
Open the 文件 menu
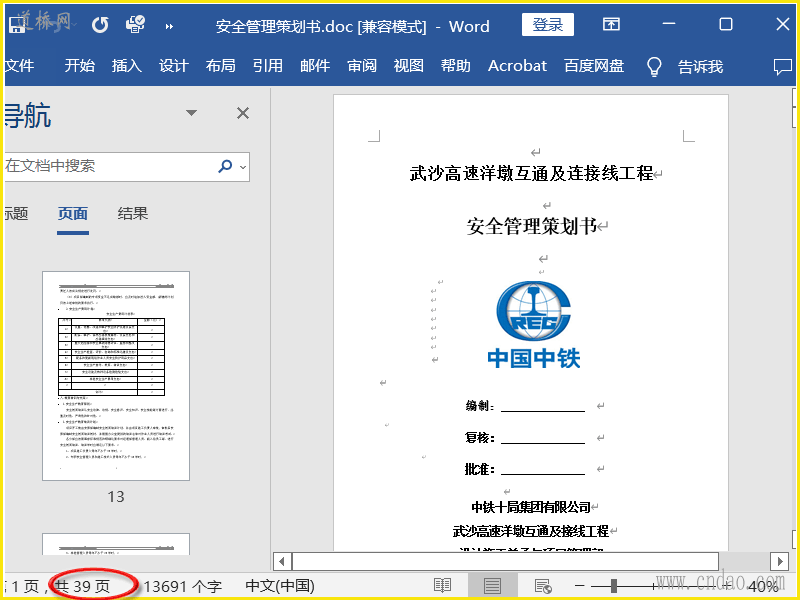(x=19, y=66)
